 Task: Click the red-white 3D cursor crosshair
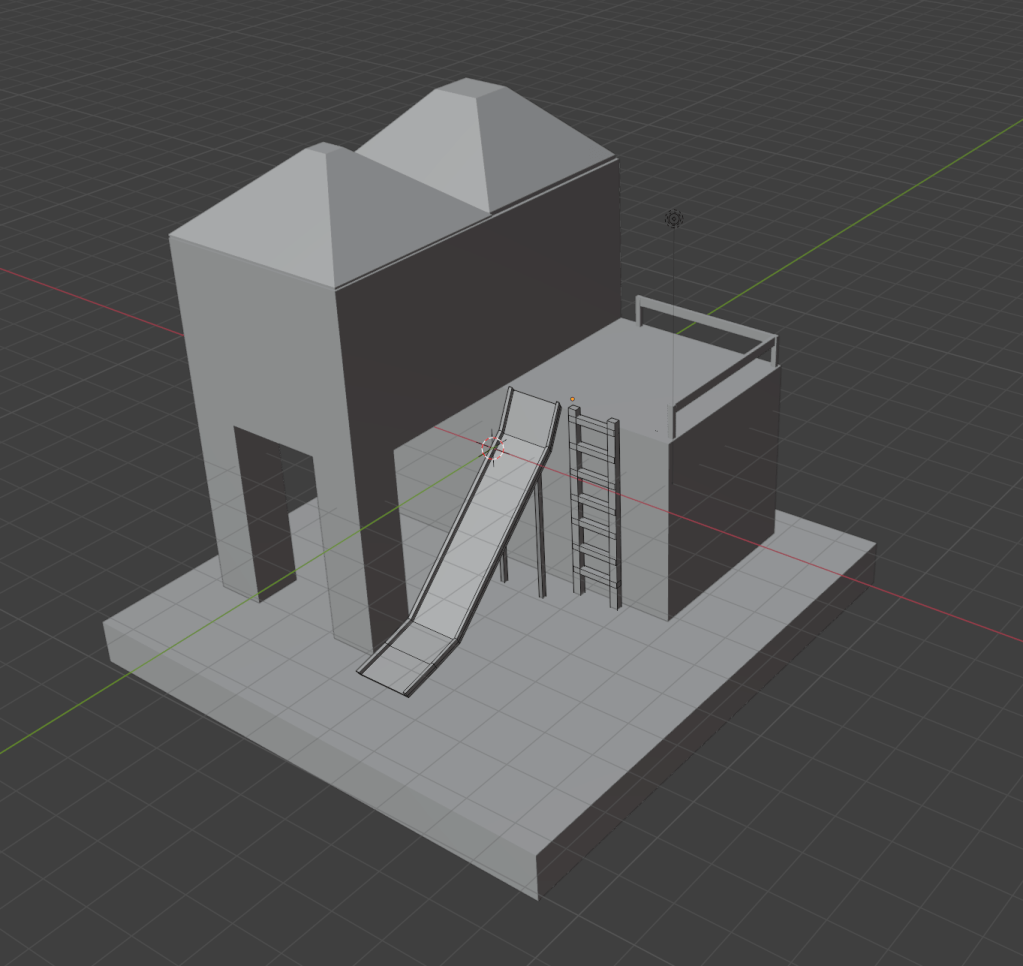(x=494, y=448)
